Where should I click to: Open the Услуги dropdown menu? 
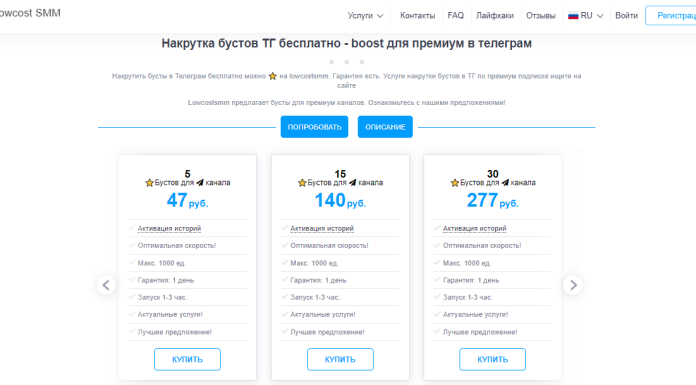click(x=365, y=16)
